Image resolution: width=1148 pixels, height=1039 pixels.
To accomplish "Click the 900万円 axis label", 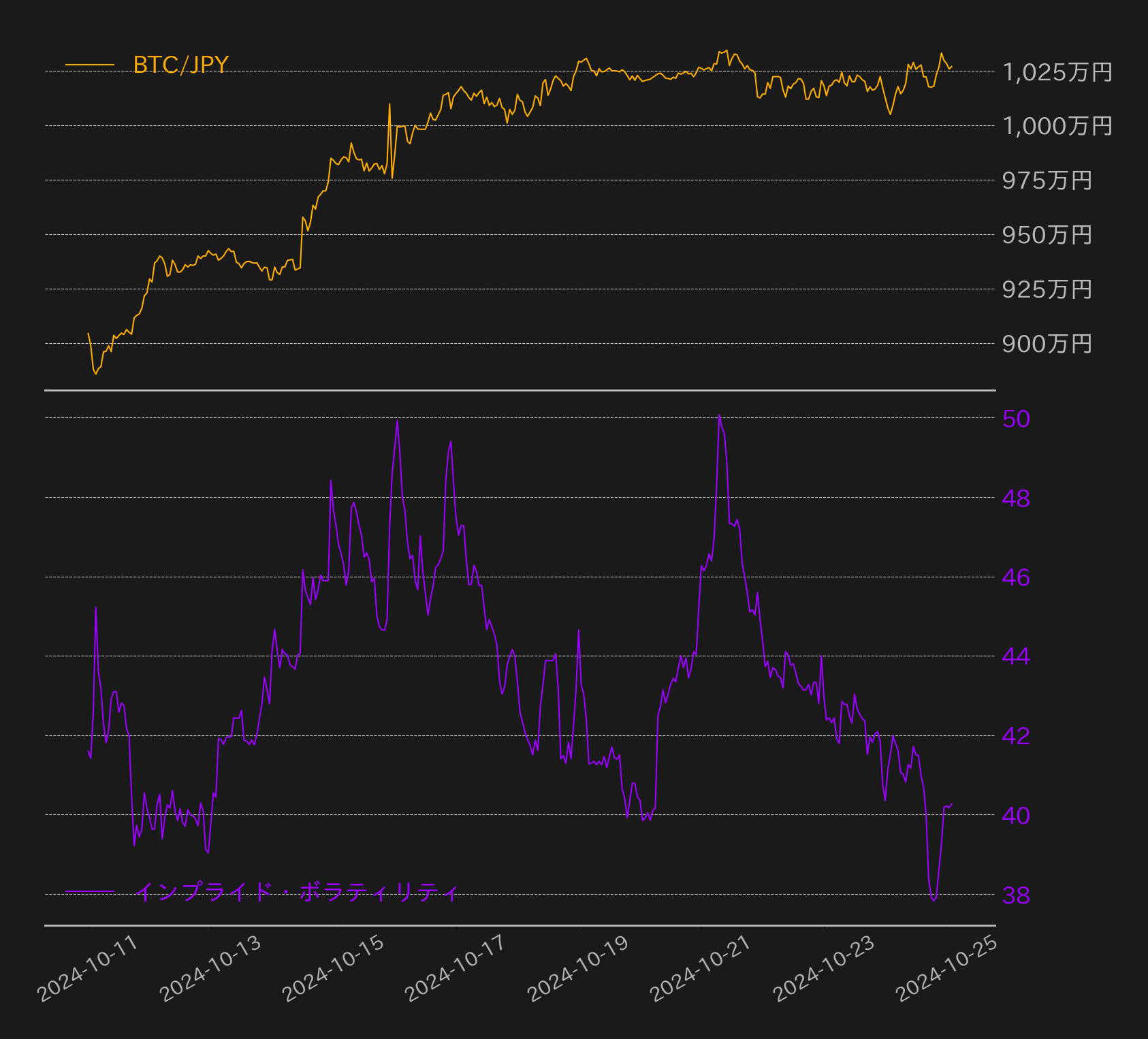I will (1047, 345).
